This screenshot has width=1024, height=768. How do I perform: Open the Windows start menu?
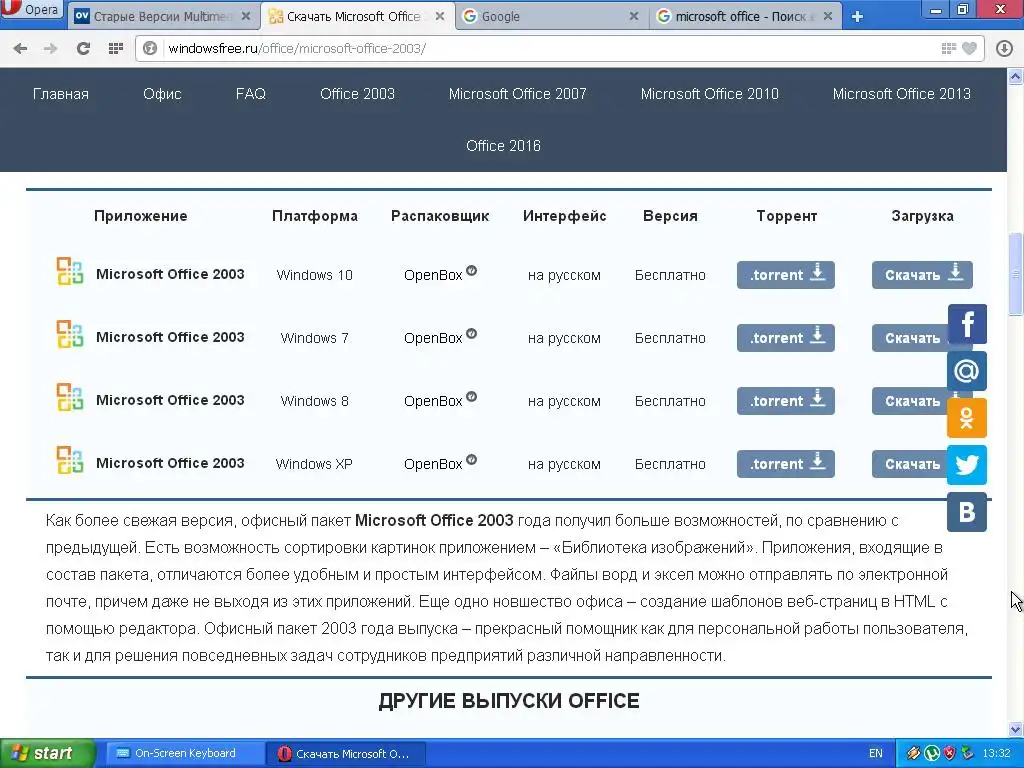(x=47, y=753)
